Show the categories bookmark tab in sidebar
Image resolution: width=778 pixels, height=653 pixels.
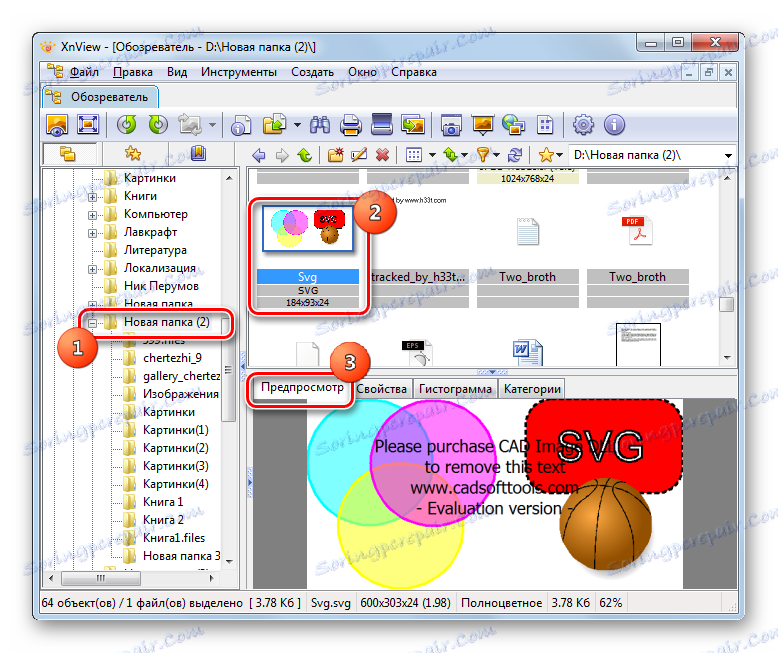click(198, 154)
